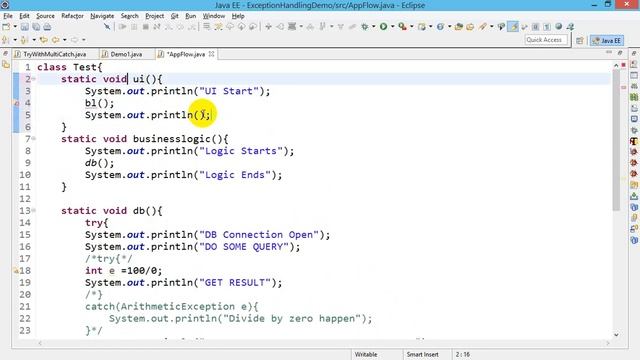Click the New file wizard icon
The width and height of the screenshot is (640, 360).
click(x=6, y=27)
